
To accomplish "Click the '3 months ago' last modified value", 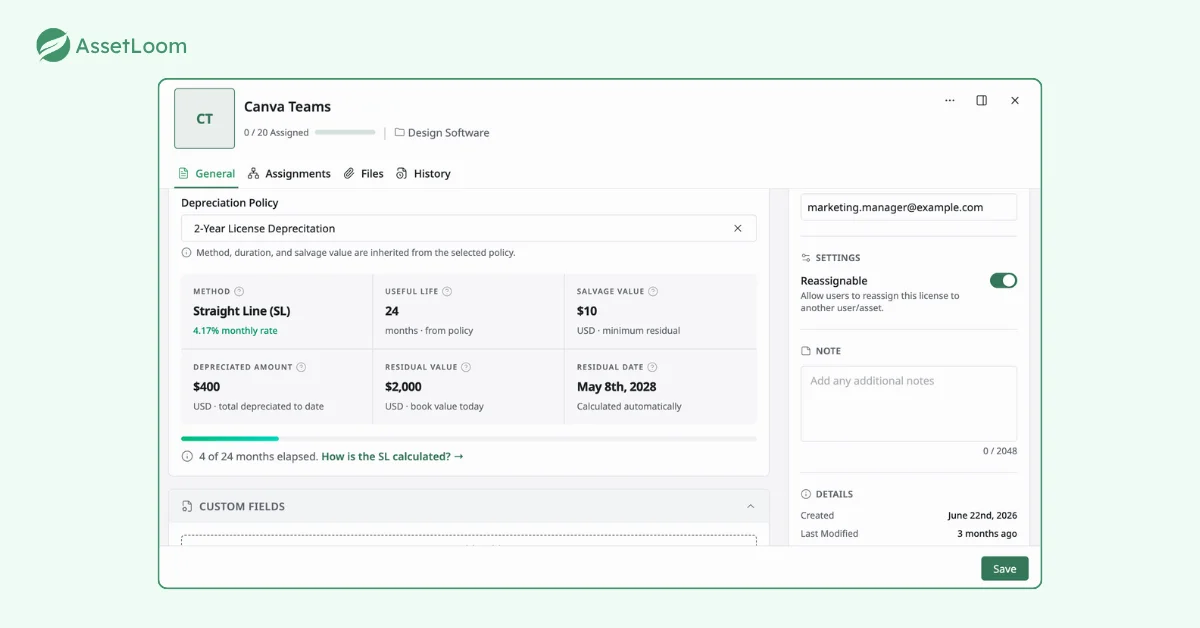I will pos(987,534).
